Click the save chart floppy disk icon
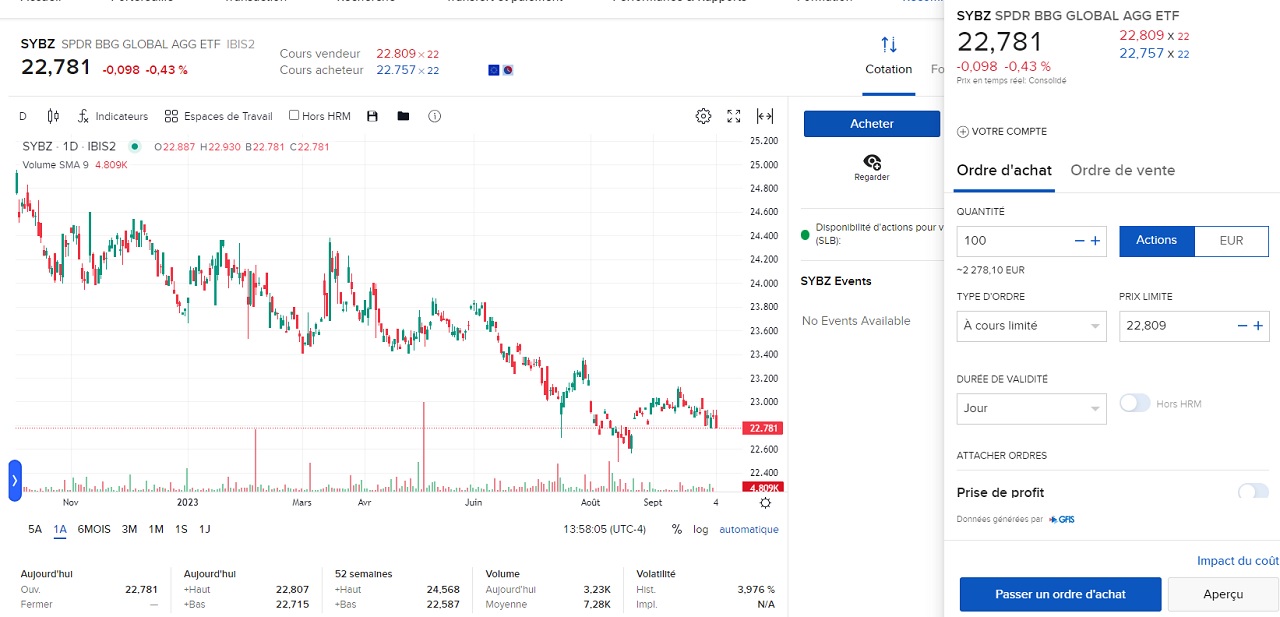Screen dimensions: 1280x617 coord(372,116)
